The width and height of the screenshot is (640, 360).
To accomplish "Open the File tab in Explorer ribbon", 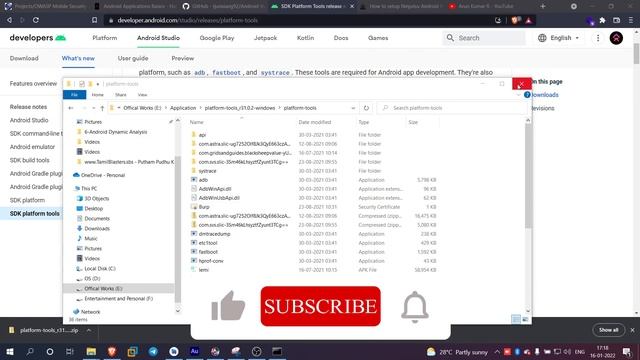I will [74, 95].
